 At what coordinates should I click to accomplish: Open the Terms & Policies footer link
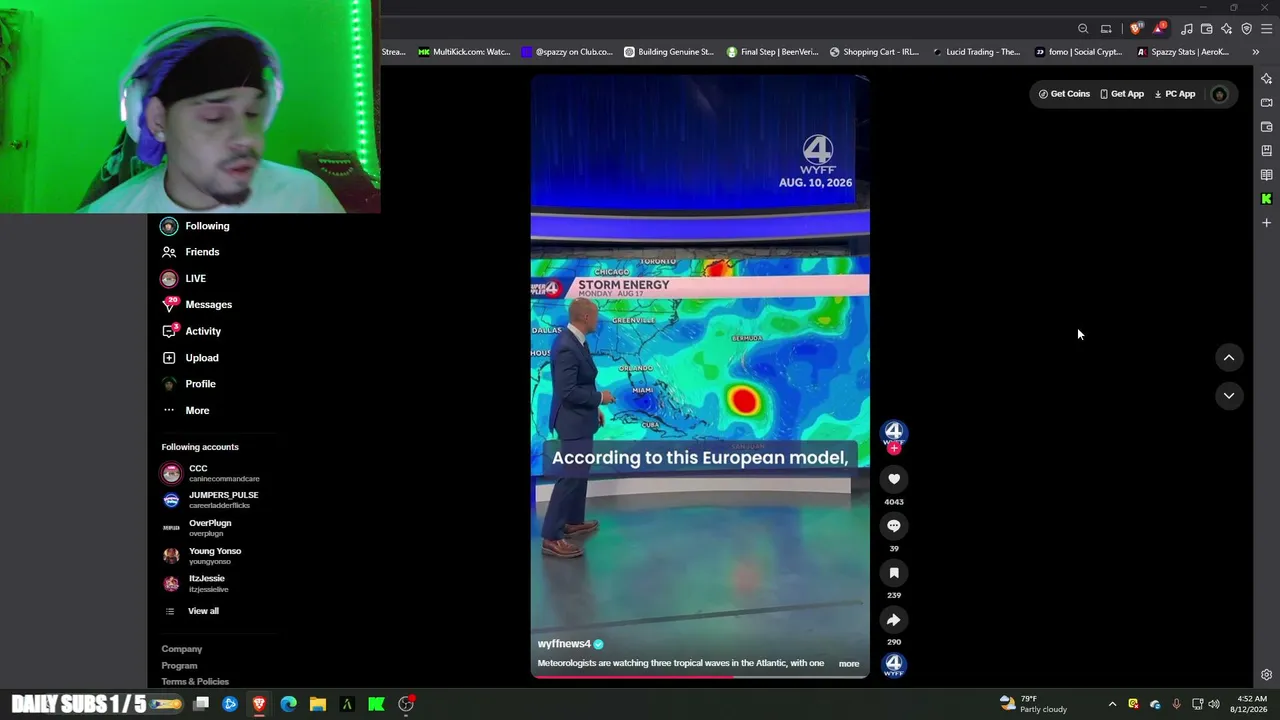coord(195,682)
